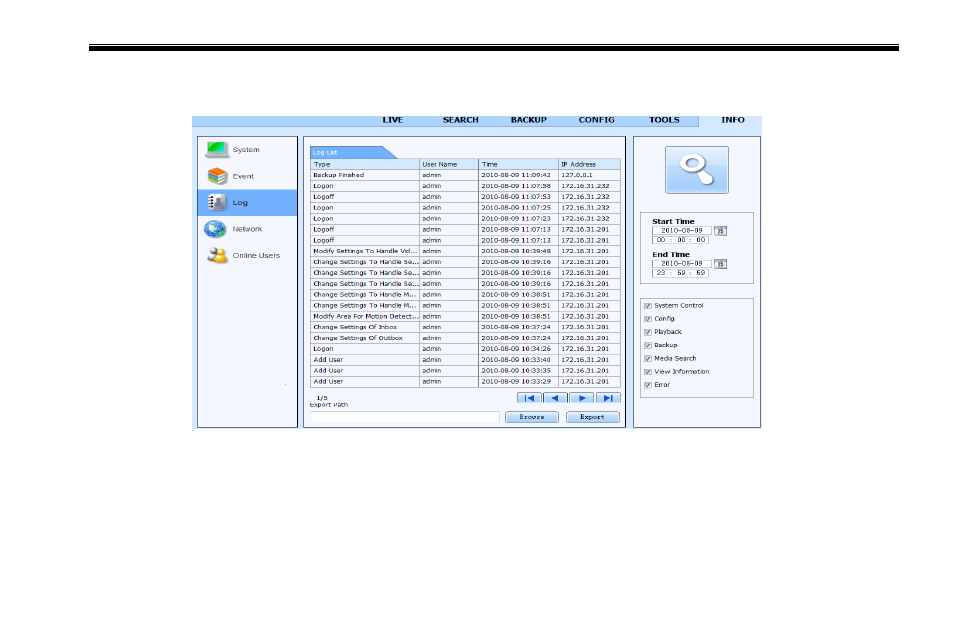Select the Logon entry at 10:34:26
955x636 pixels.
point(465,349)
